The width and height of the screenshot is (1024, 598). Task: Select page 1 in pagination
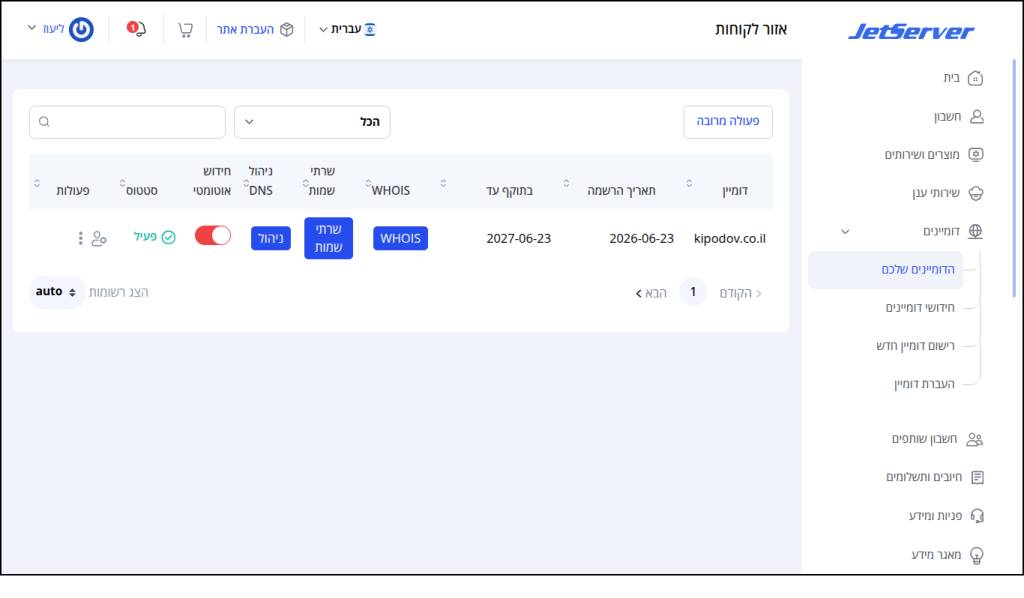(693, 292)
